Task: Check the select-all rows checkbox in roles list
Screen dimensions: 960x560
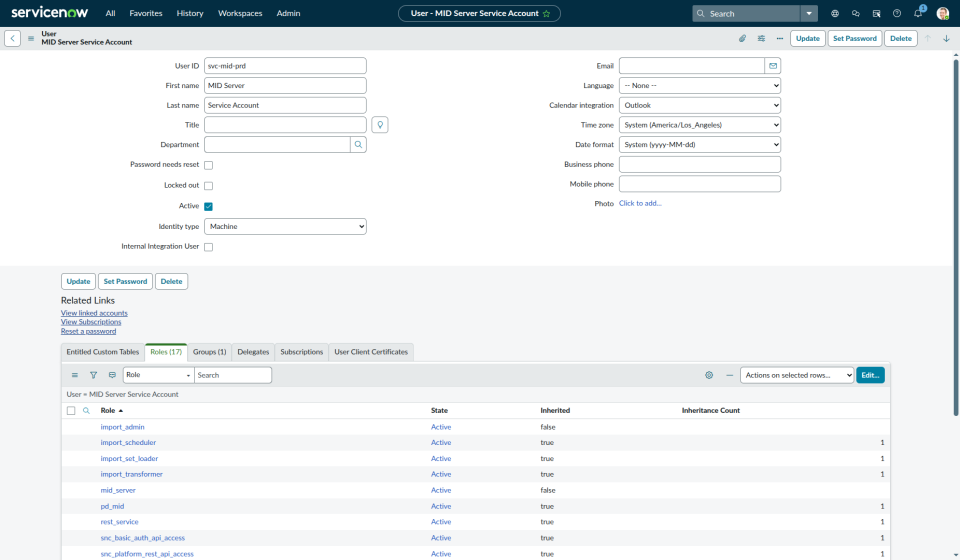Action: pos(71,411)
